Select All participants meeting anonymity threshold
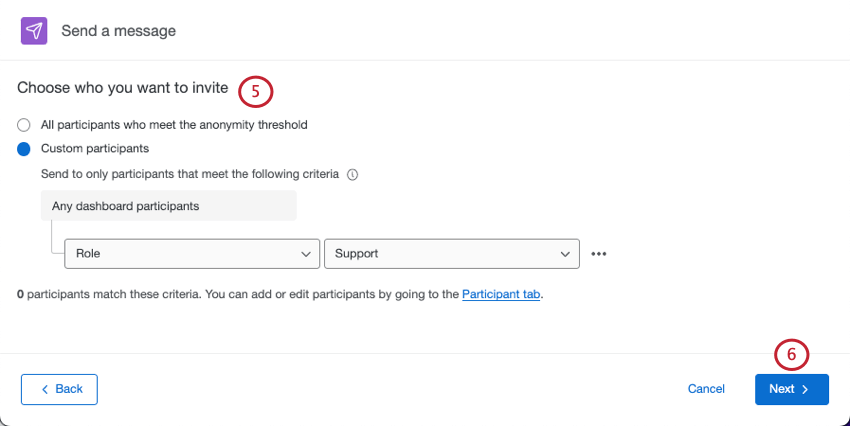 (24, 125)
